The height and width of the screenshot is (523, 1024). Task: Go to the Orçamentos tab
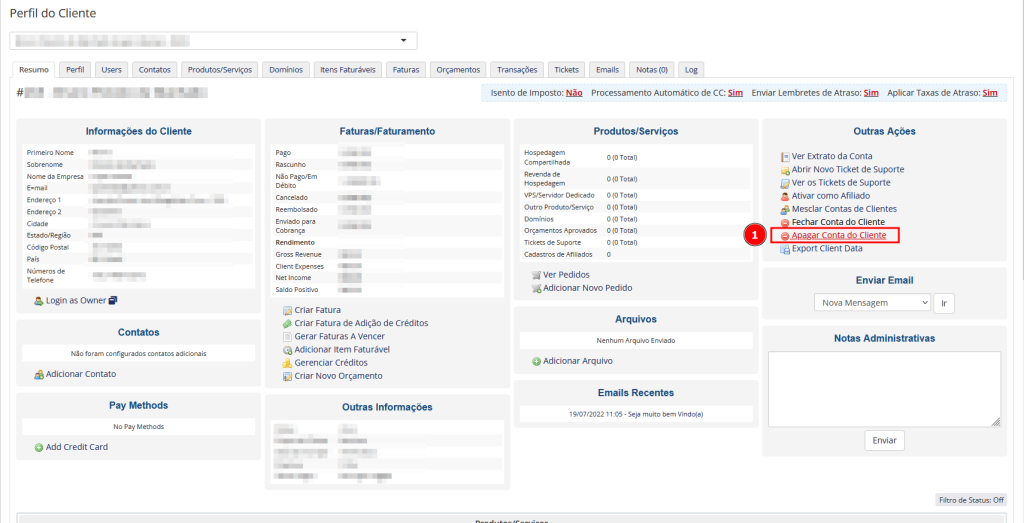click(458, 70)
